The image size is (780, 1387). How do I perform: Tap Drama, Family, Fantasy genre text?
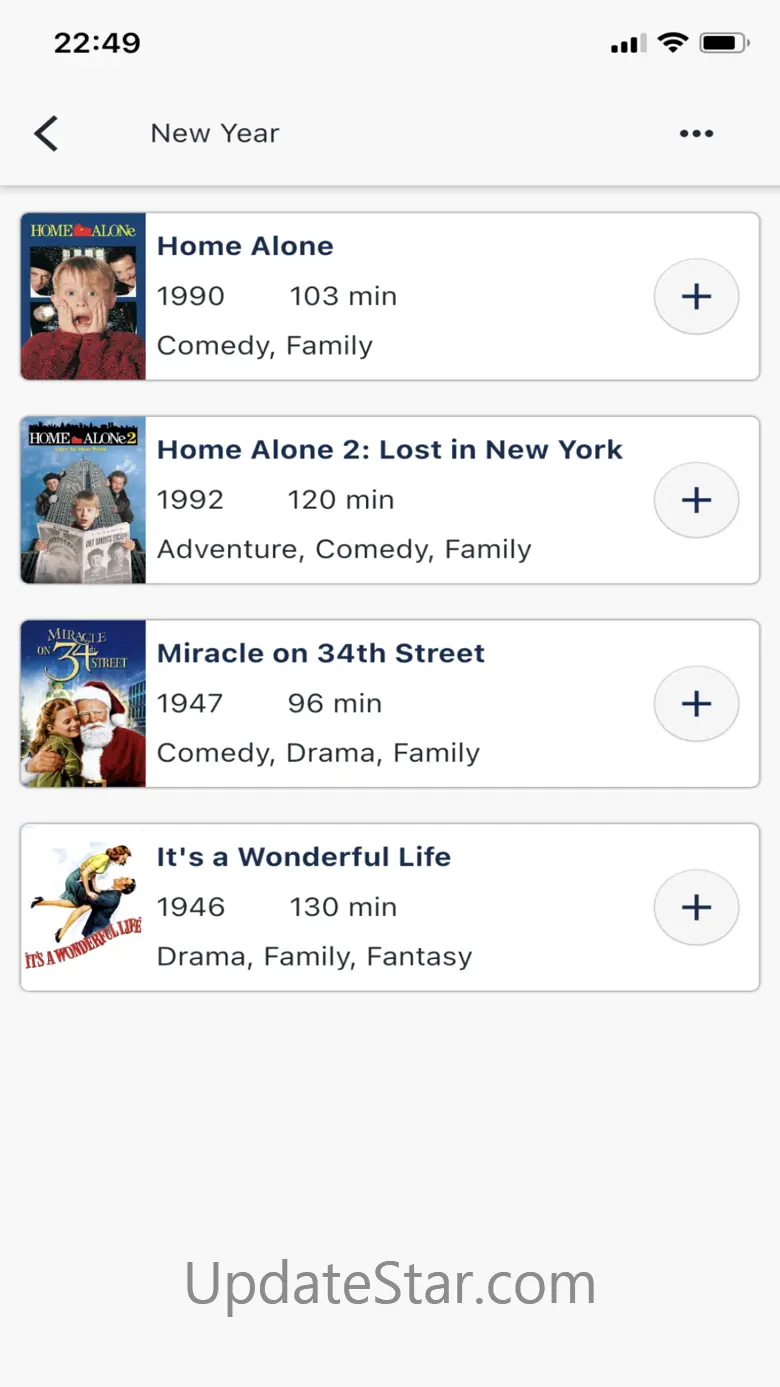pos(314,957)
